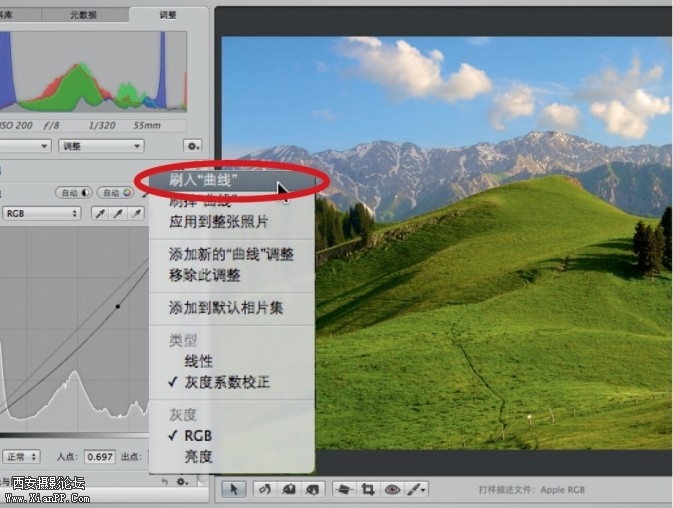Open the brush tool in bottom toolbar
673x508 pixels.
417,489
